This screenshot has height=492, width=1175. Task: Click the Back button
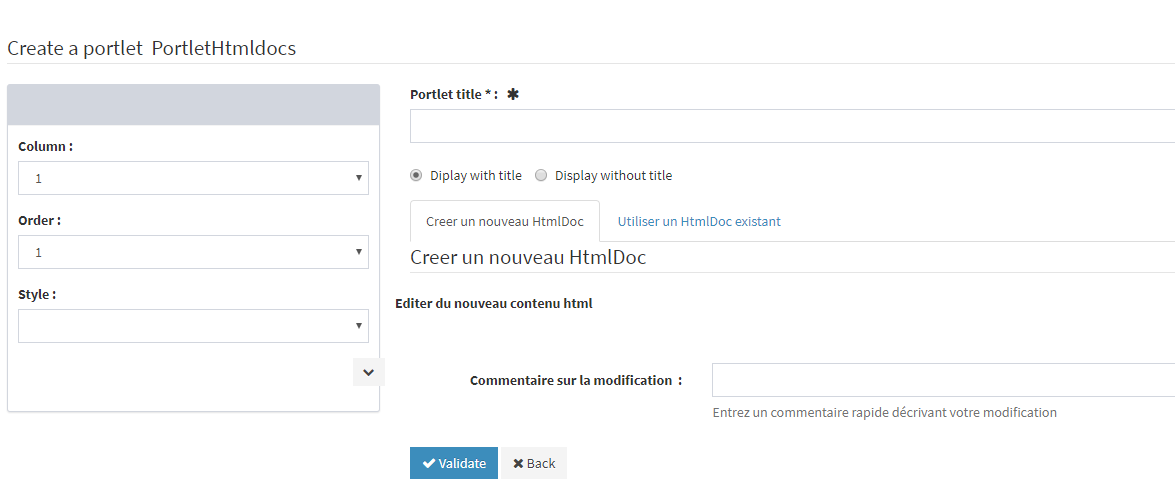(x=533, y=463)
